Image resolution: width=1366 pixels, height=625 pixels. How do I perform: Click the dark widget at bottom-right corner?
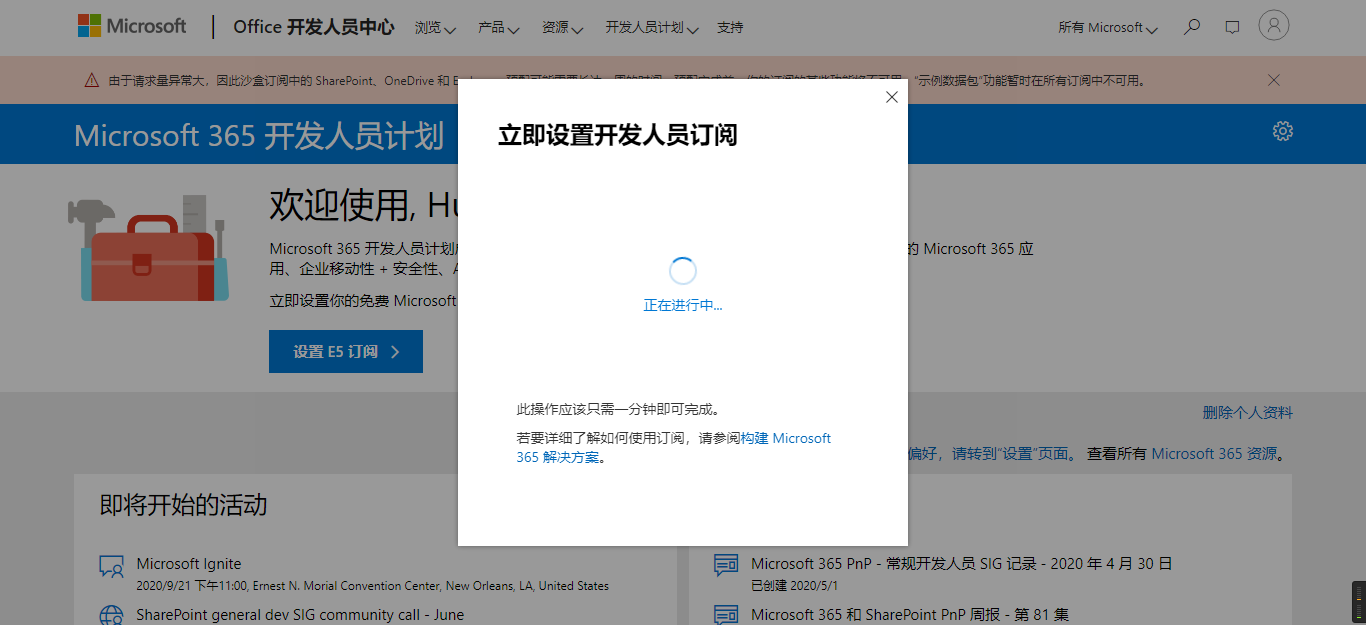tap(1358, 603)
